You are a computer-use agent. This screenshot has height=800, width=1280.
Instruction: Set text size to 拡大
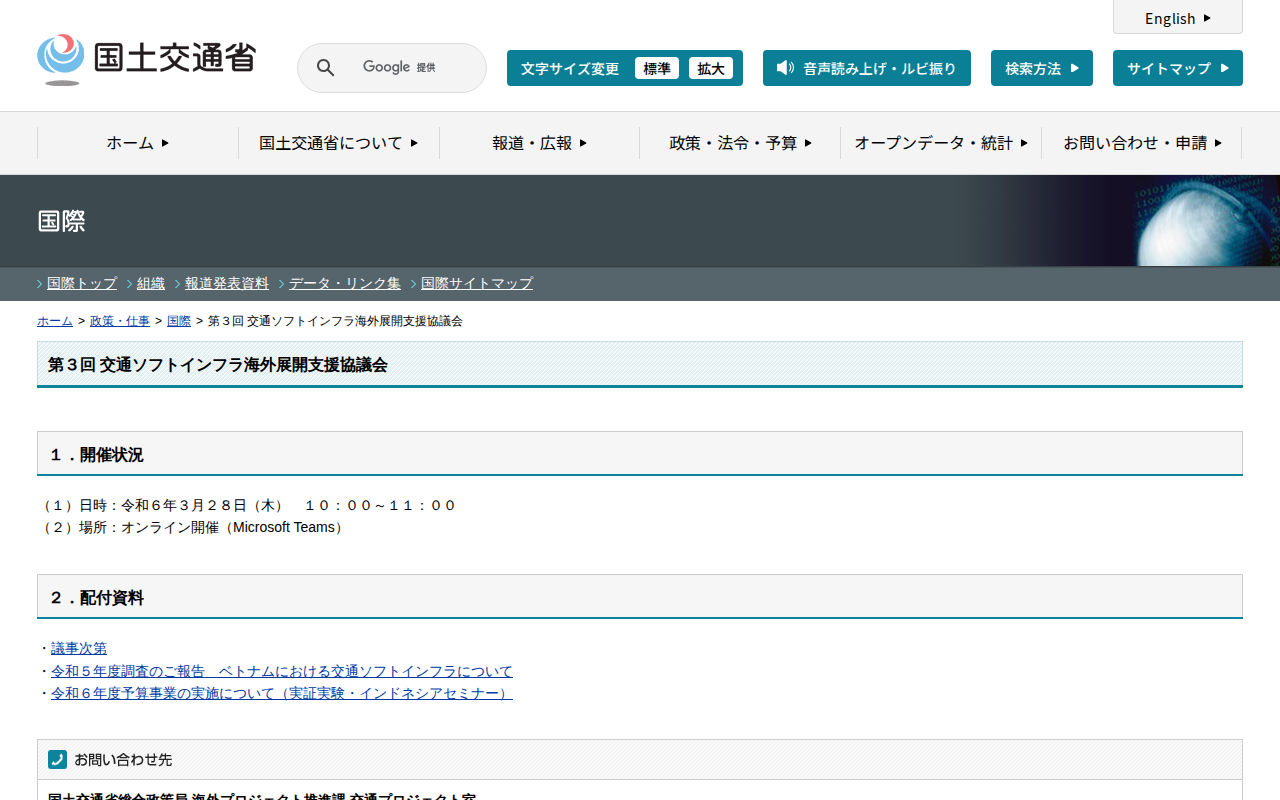711,68
